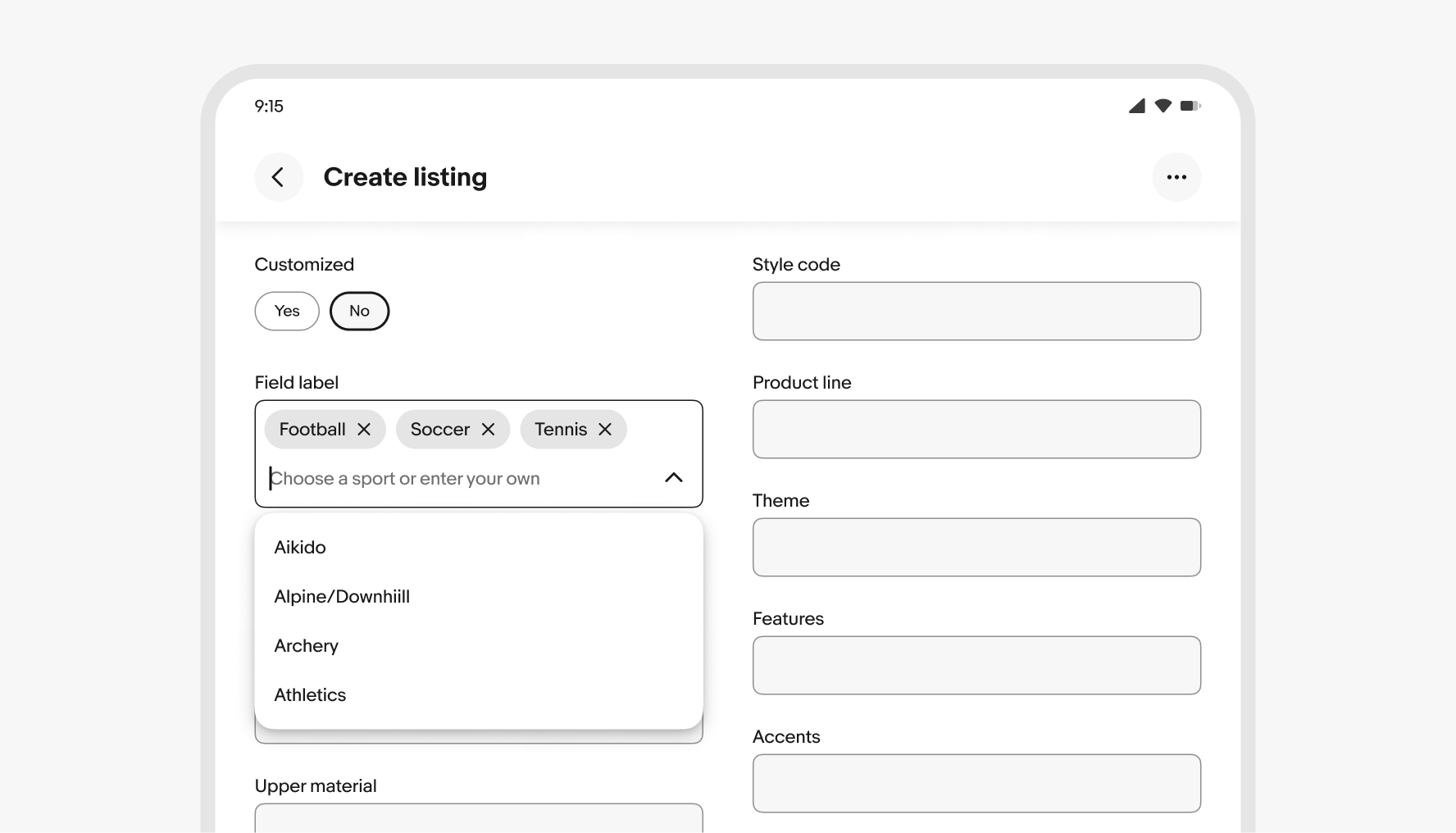This screenshot has height=833, width=1456.
Task: Click the back arrow icon
Action: tap(279, 177)
